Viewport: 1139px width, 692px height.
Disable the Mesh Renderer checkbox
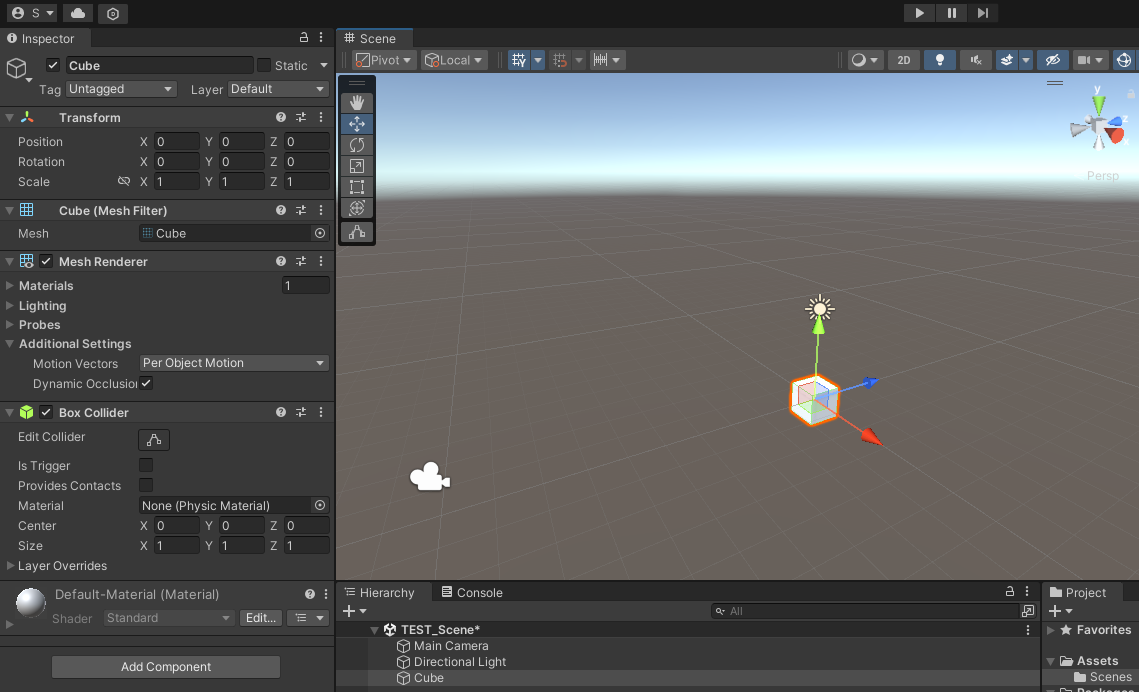click(x=46, y=261)
